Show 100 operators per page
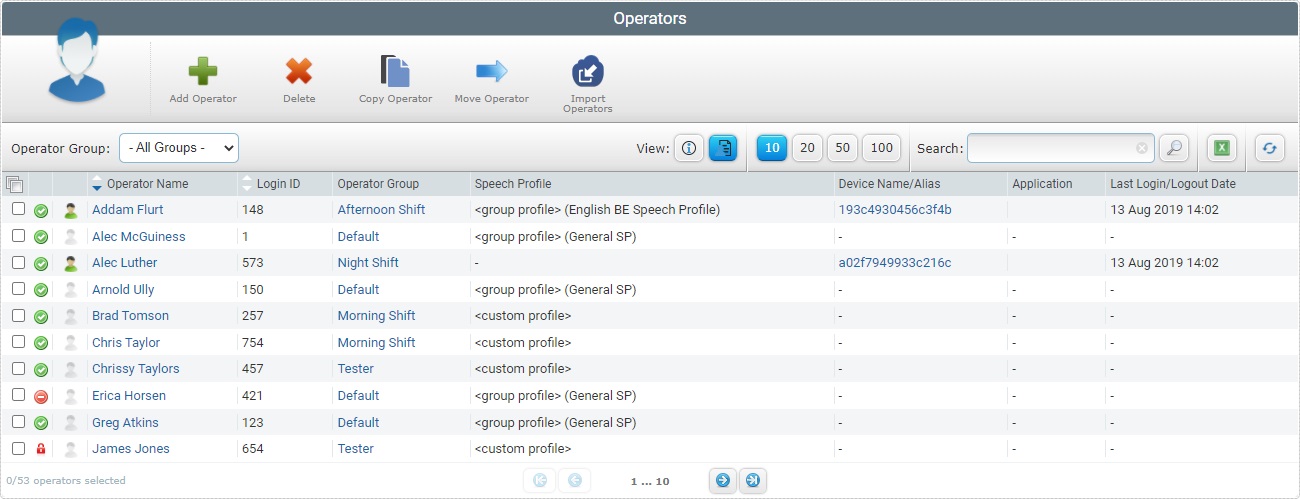The height and width of the screenshot is (499, 1300). click(x=881, y=148)
